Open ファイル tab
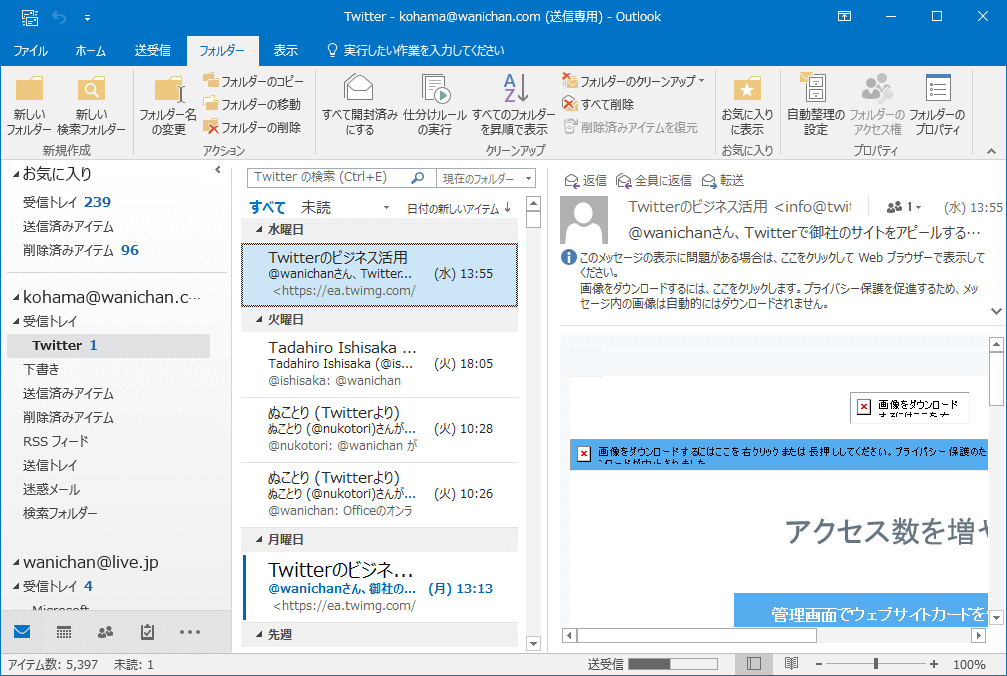This screenshot has width=1007, height=676. tap(30, 50)
